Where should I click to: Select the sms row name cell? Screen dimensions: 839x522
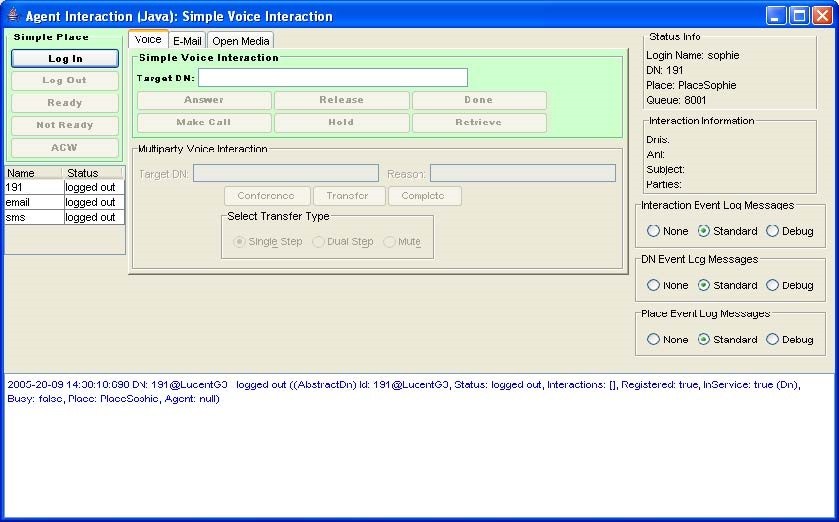point(34,217)
